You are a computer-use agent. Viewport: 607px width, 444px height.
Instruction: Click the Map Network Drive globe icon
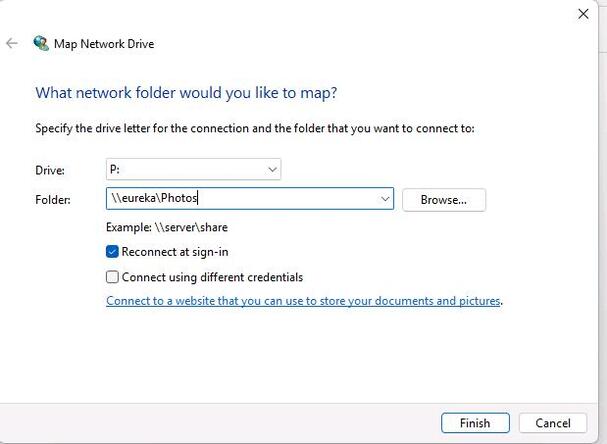pyautogui.click(x=41, y=43)
